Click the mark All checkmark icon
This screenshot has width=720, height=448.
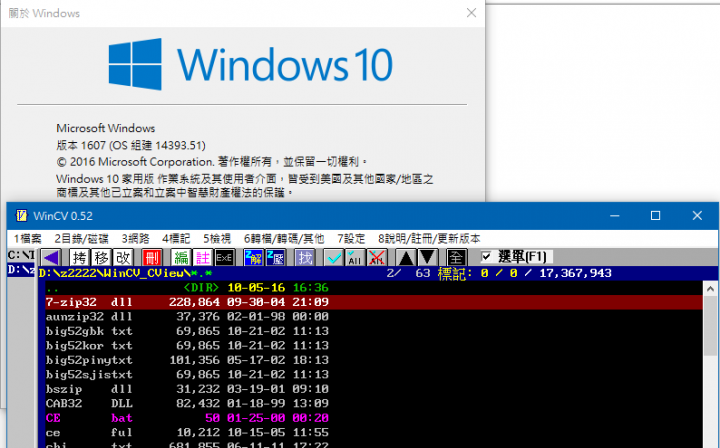[x=355, y=258]
